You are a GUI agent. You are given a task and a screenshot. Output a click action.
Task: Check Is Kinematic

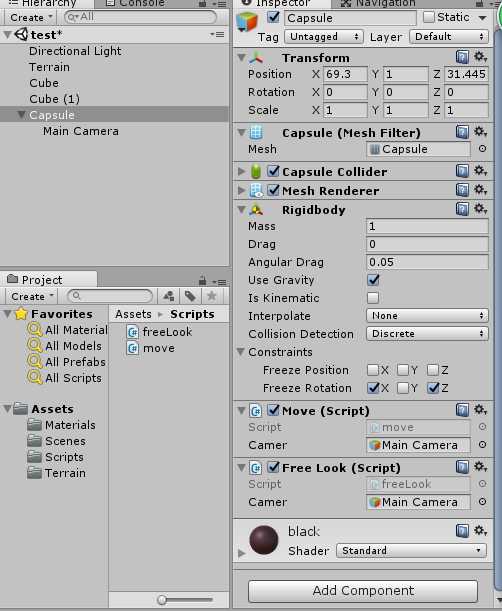click(x=373, y=298)
